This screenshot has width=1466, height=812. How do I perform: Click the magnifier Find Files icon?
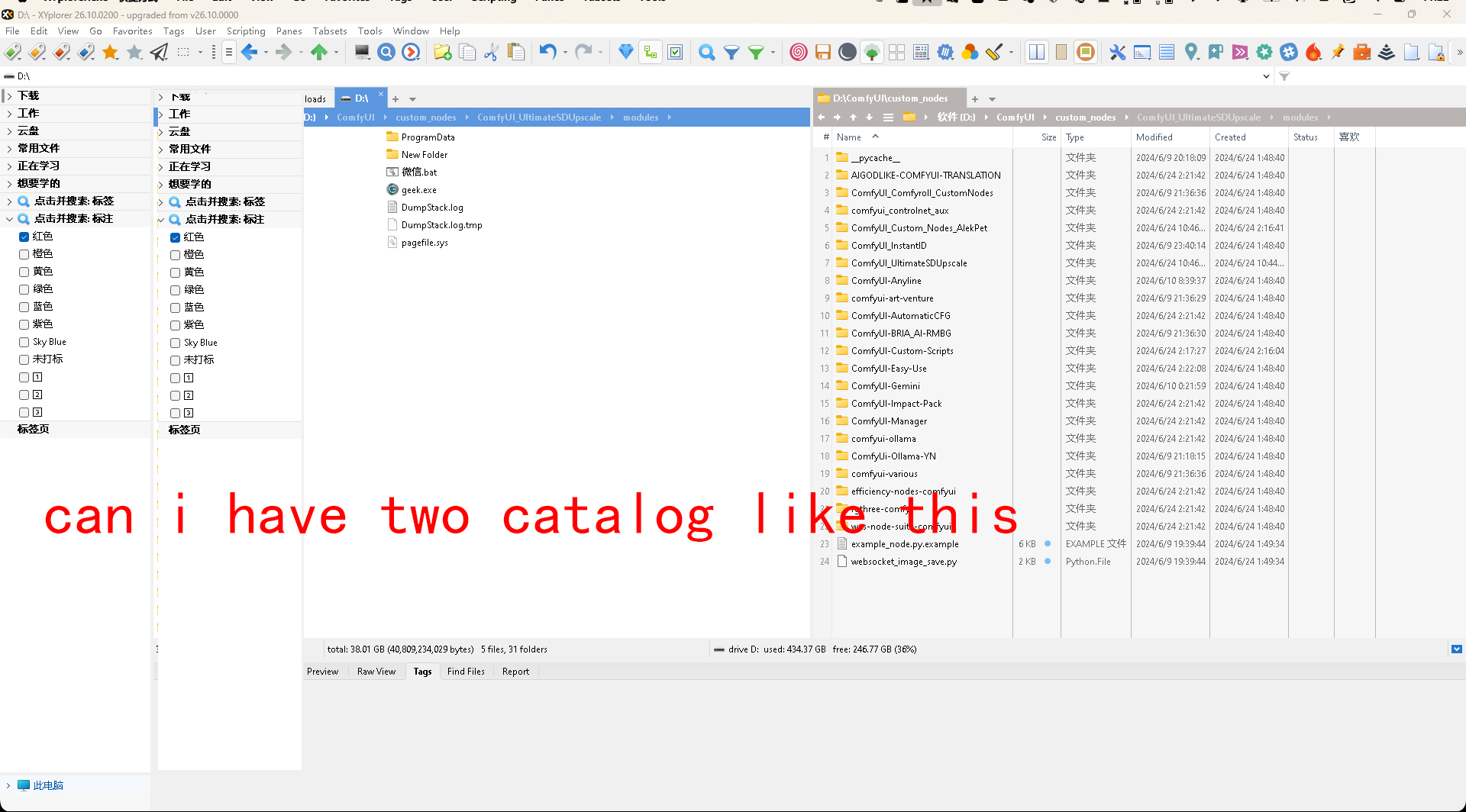[x=706, y=52]
